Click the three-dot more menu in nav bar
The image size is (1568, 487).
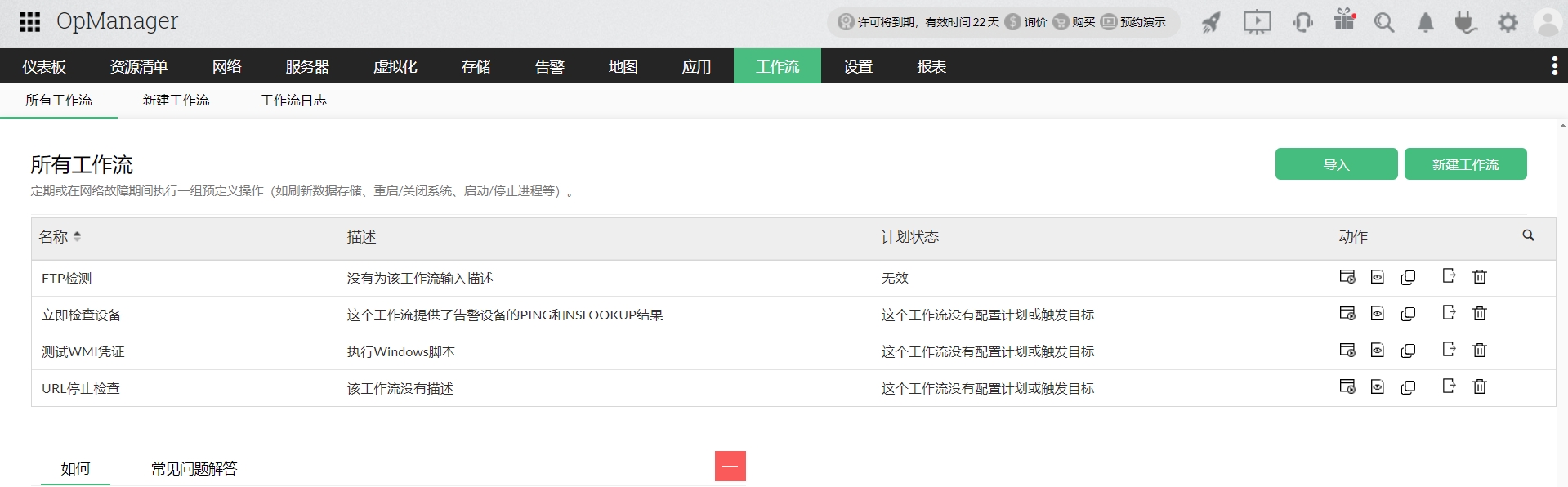1554,66
